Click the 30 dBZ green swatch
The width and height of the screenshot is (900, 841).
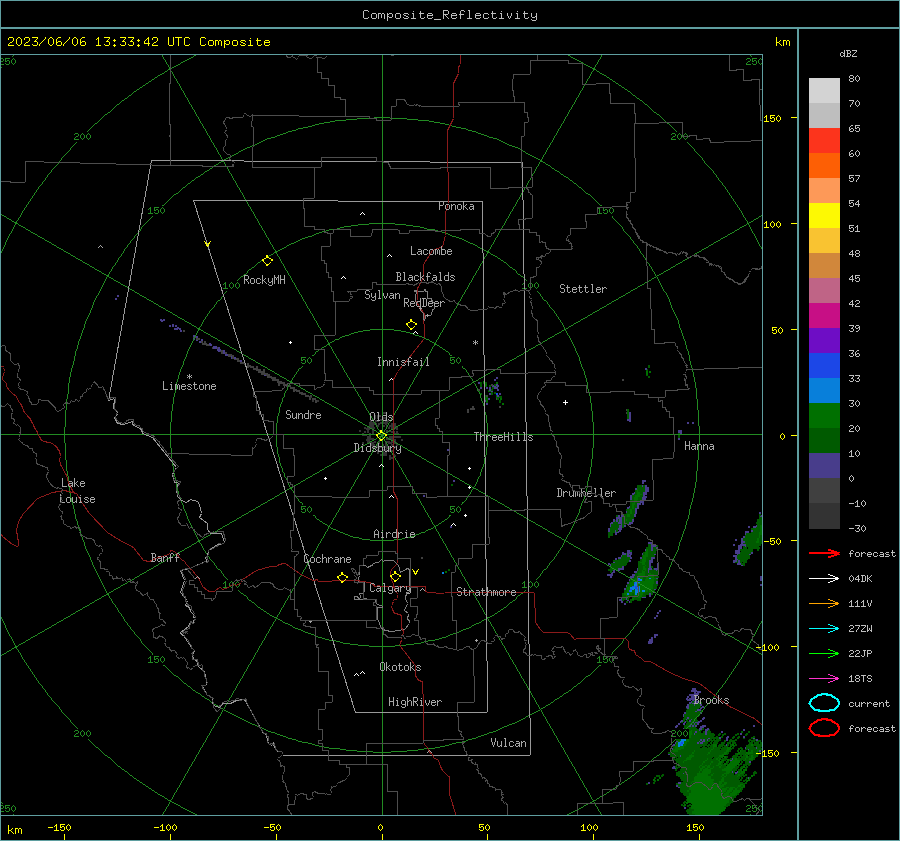click(824, 416)
